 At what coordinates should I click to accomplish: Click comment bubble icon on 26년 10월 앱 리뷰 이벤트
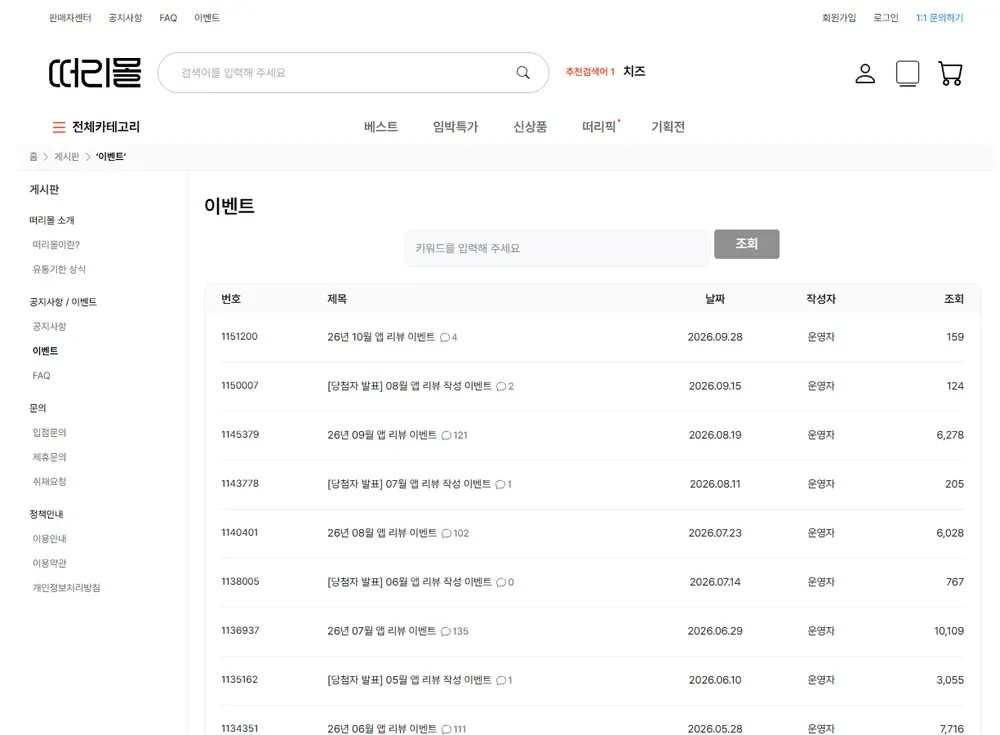click(x=445, y=338)
